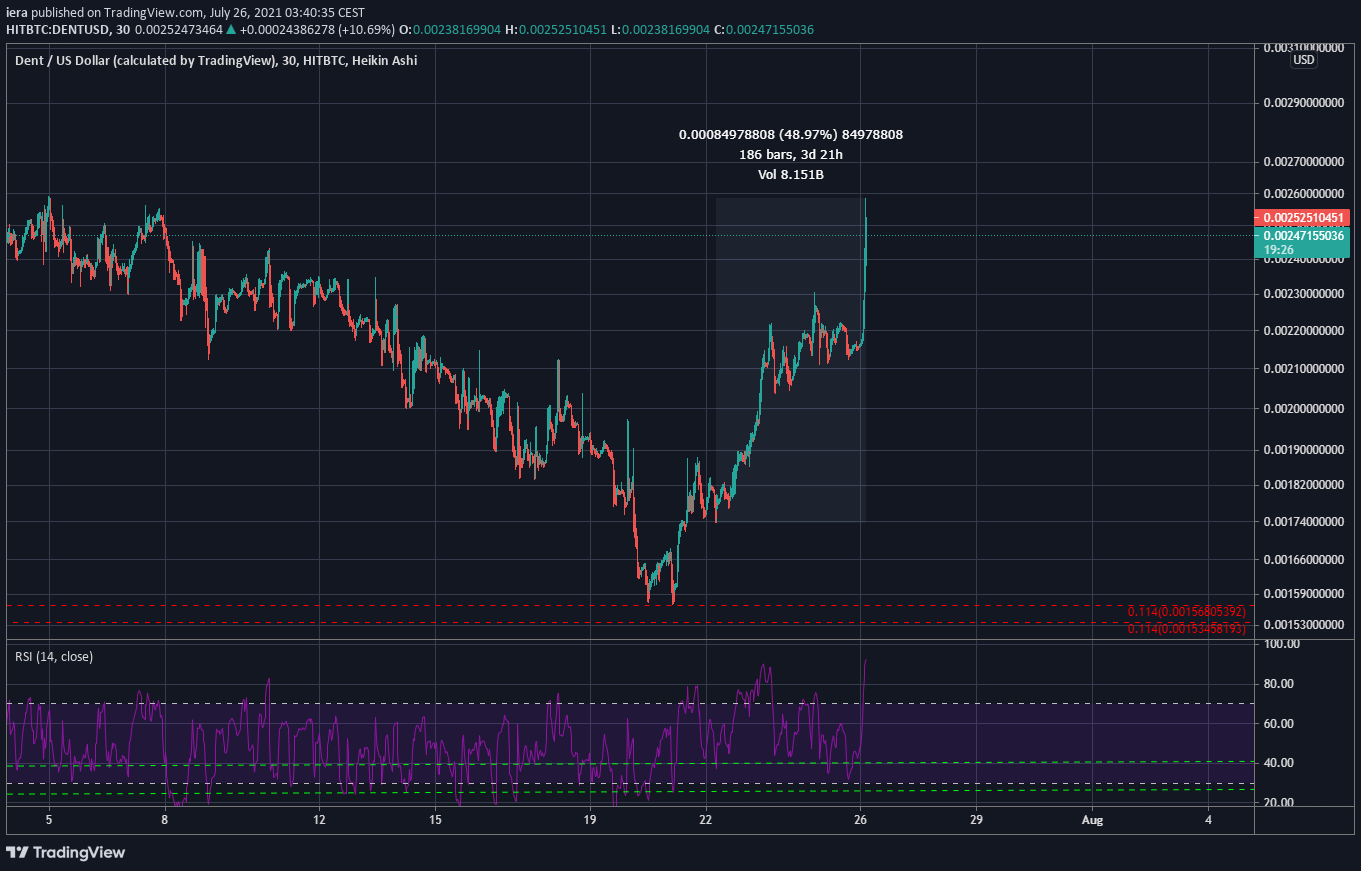Click the green 0.00247155036 current price tag
The height and width of the screenshot is (871, 1361).
(1301, 235)
